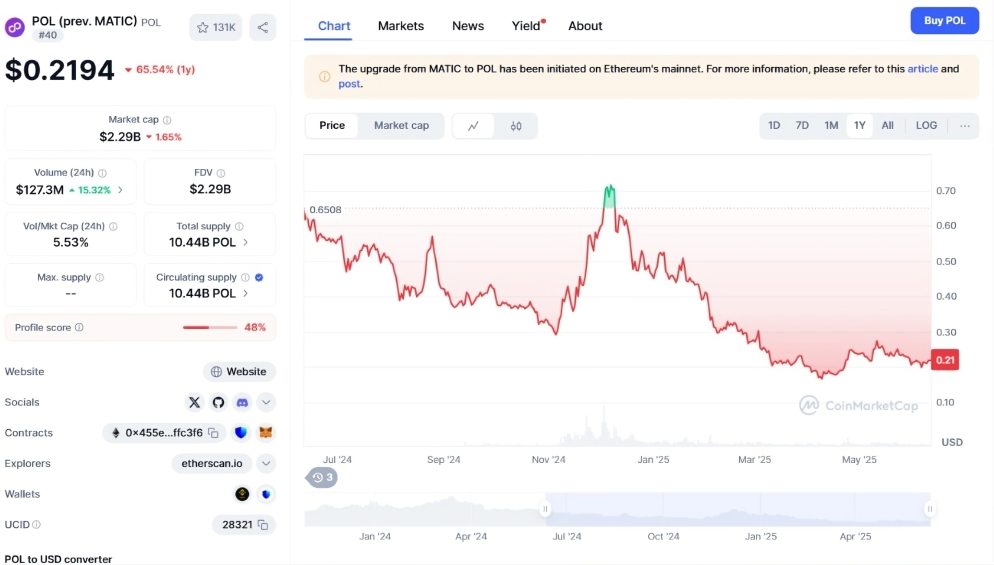Click the verified circulating supply badge
The height and width of the screenshot is (565, 994).
[259, 278]
